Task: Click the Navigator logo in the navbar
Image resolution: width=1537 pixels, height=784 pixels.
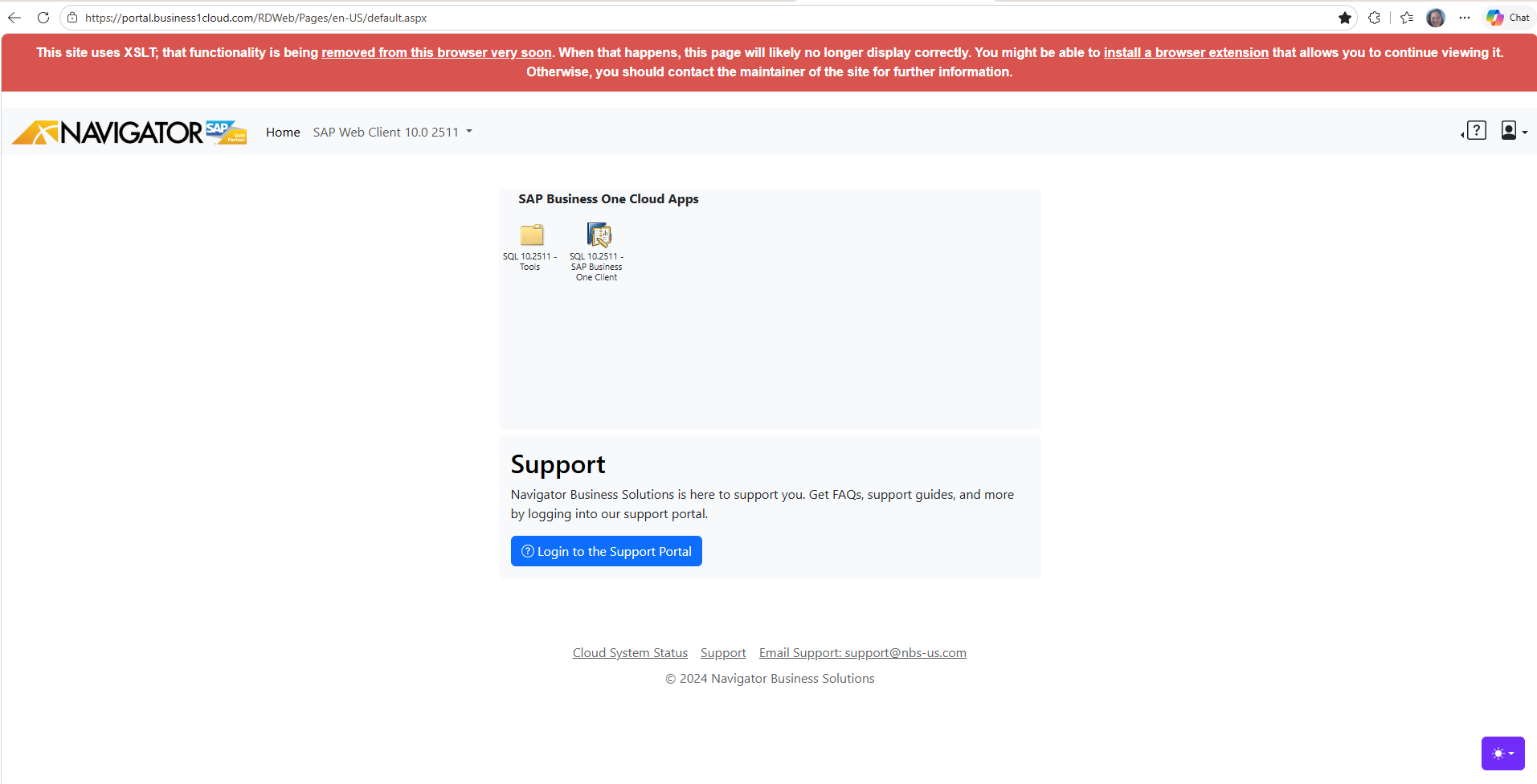Action: [x=129, y=133]
